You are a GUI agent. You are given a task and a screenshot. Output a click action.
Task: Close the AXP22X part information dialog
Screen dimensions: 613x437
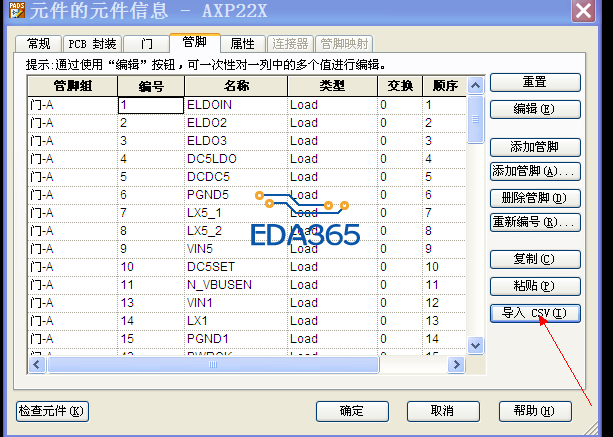pos(583,10)
